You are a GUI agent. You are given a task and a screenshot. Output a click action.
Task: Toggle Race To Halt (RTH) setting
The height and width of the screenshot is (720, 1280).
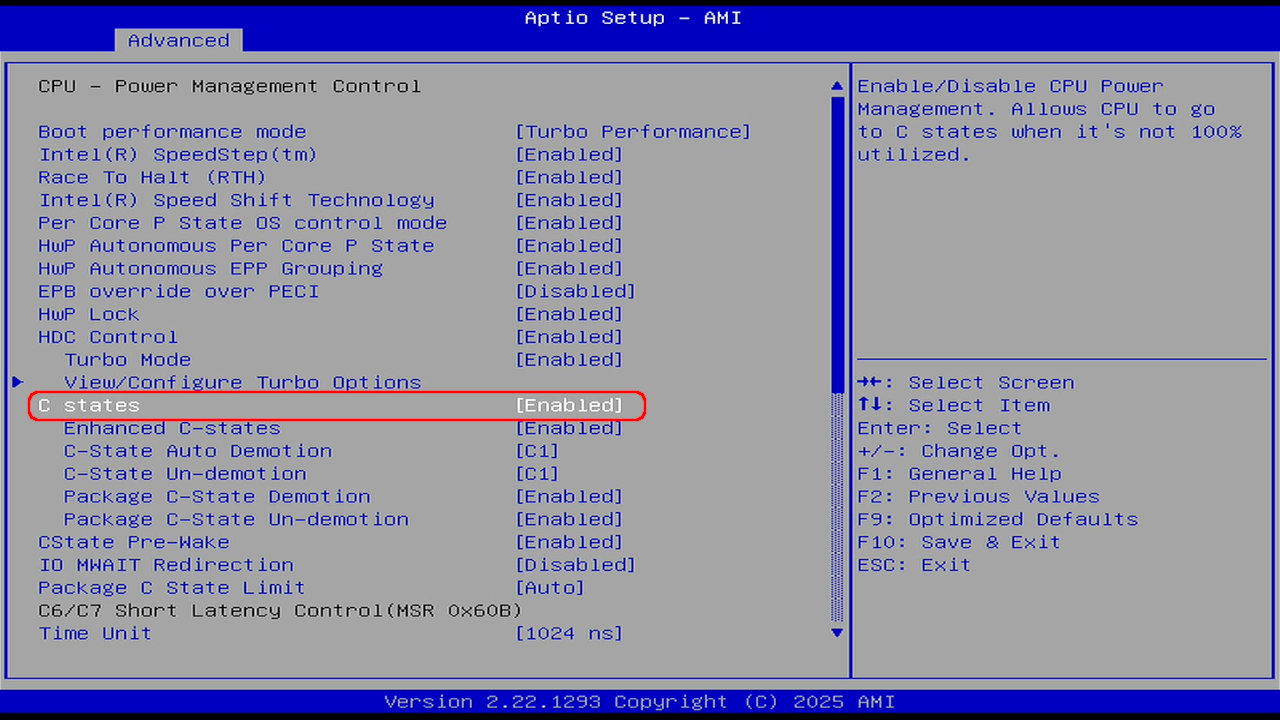click(330, 178)
